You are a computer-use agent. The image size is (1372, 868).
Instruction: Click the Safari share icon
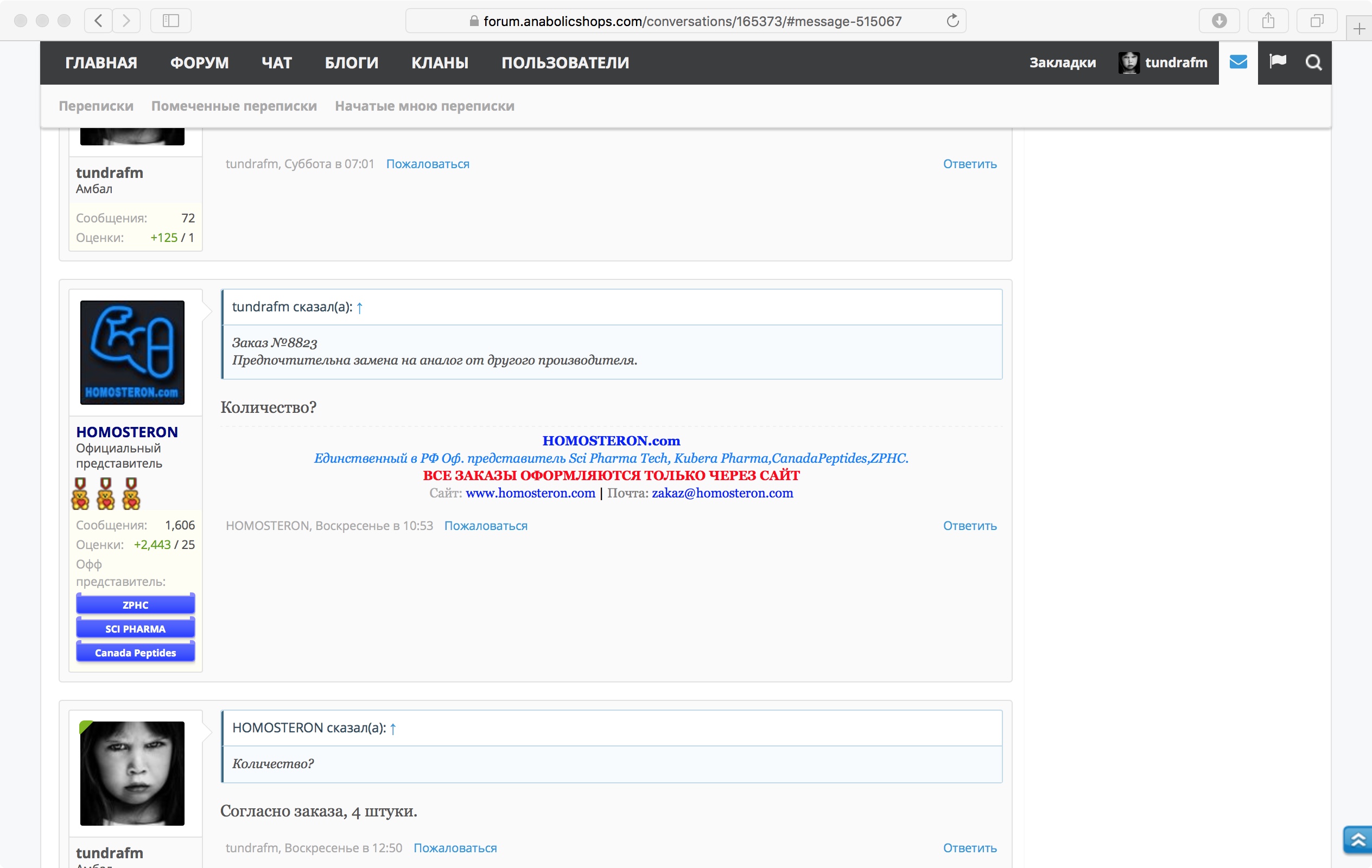click(x=1268, y=21)
